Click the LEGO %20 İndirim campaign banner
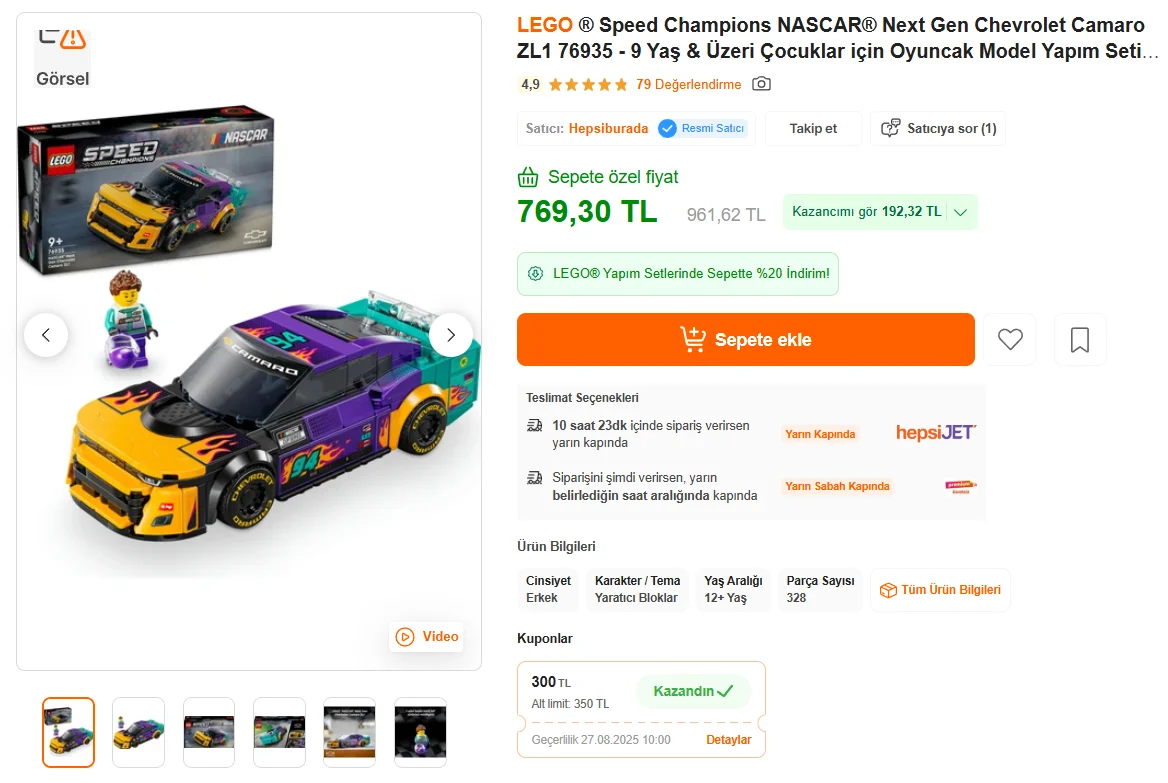 click(678, 274)
